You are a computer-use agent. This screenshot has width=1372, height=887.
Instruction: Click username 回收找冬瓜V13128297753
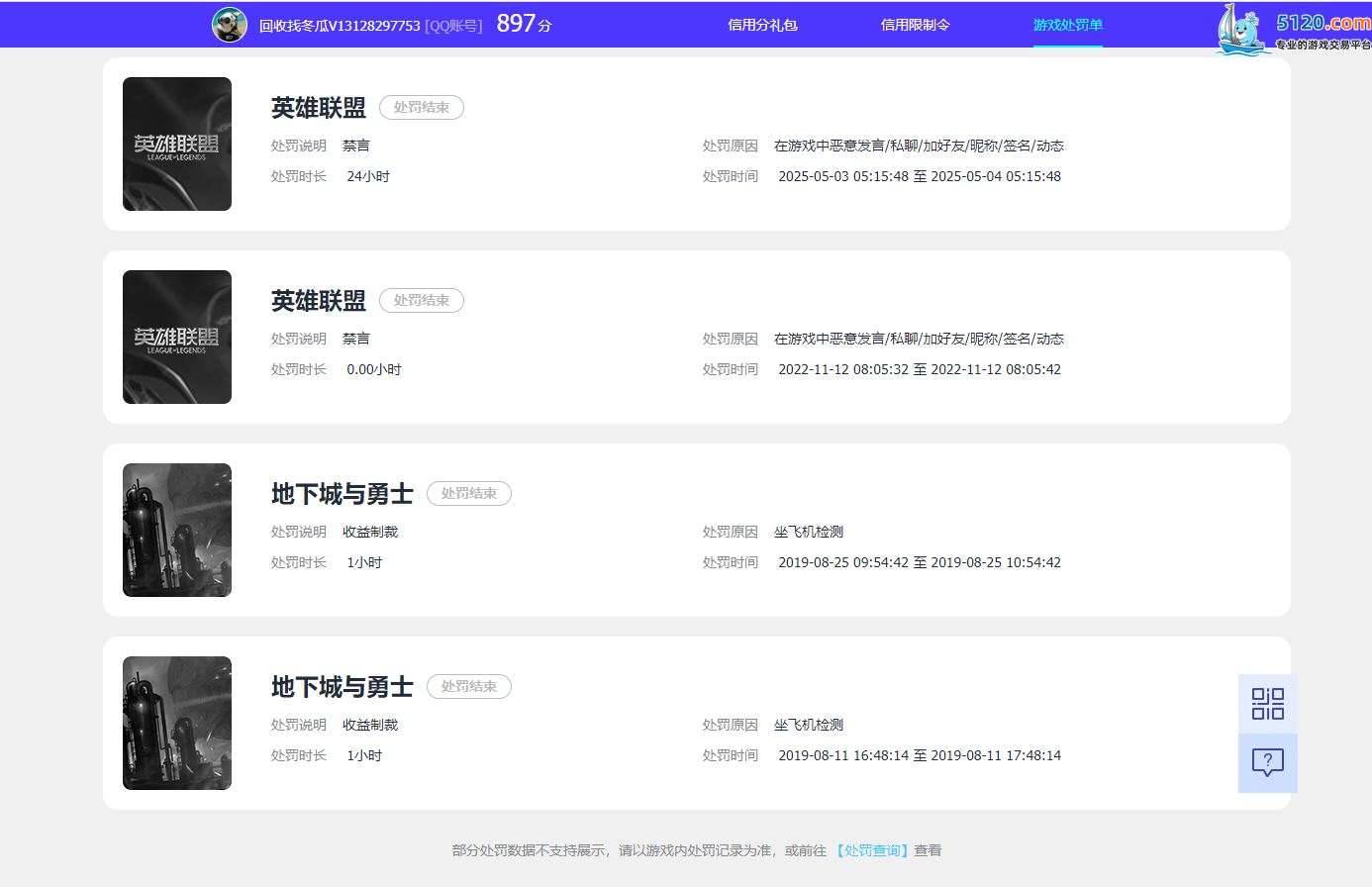(340, 26)
